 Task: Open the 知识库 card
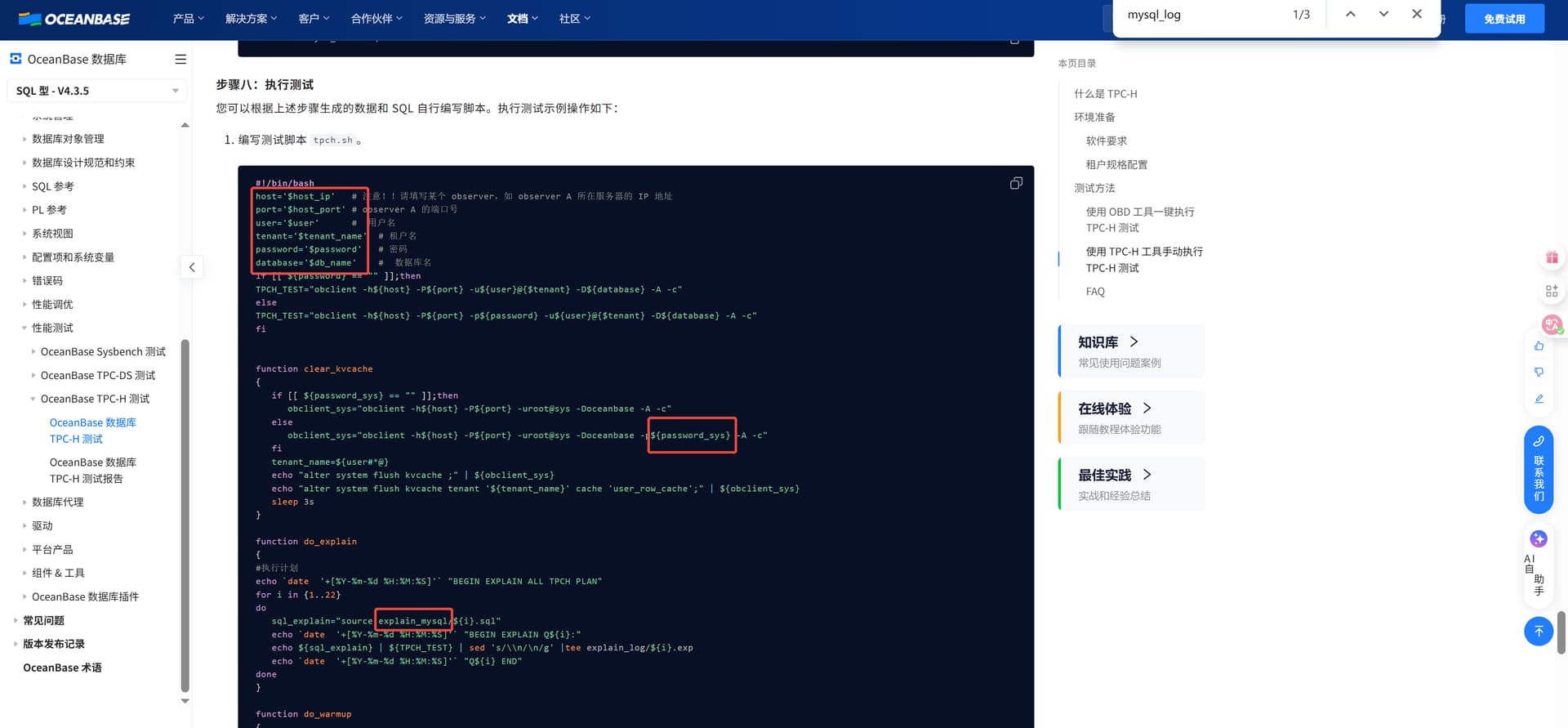1132,351
